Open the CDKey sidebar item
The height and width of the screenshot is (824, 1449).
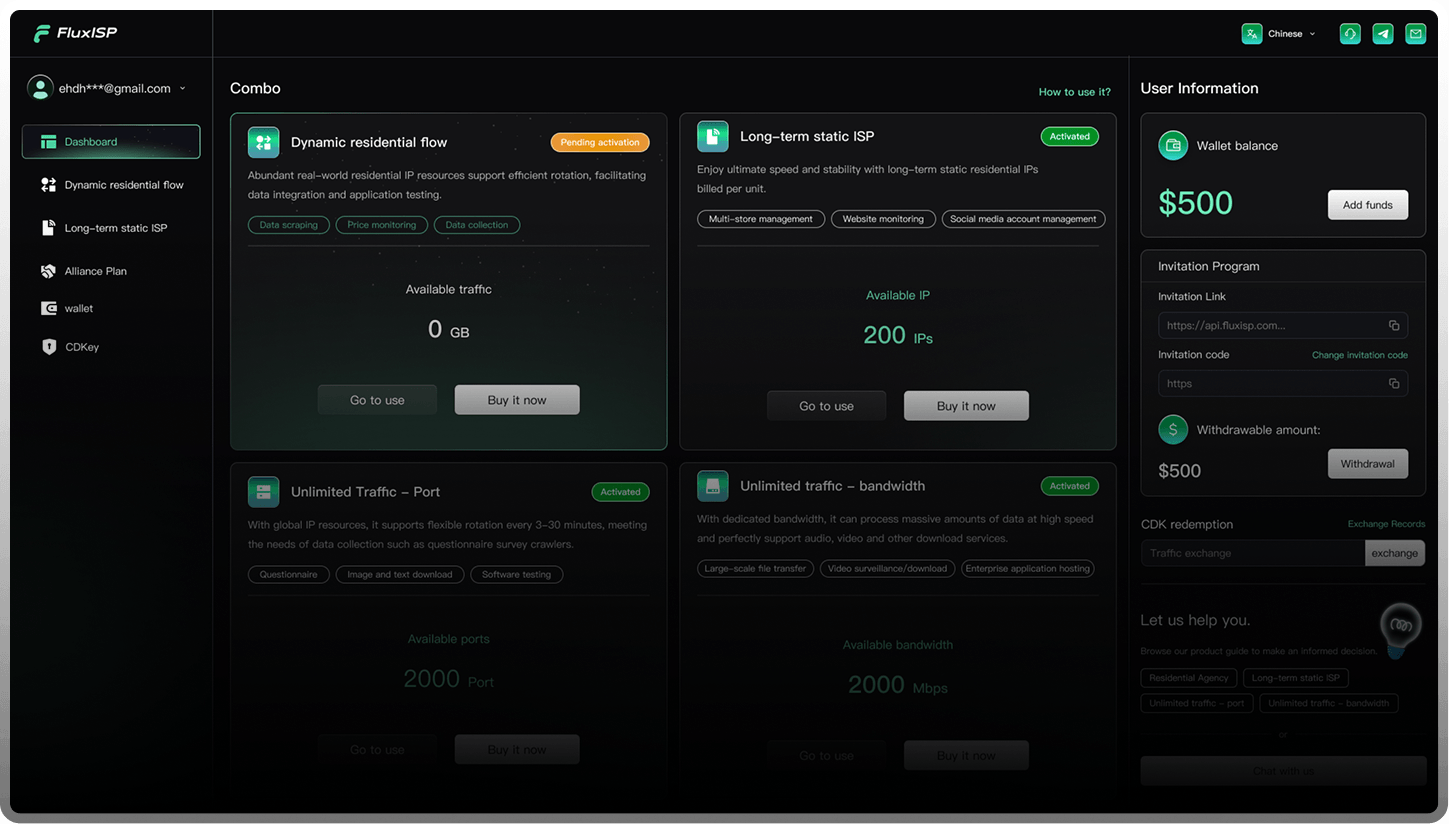[81, 347]
